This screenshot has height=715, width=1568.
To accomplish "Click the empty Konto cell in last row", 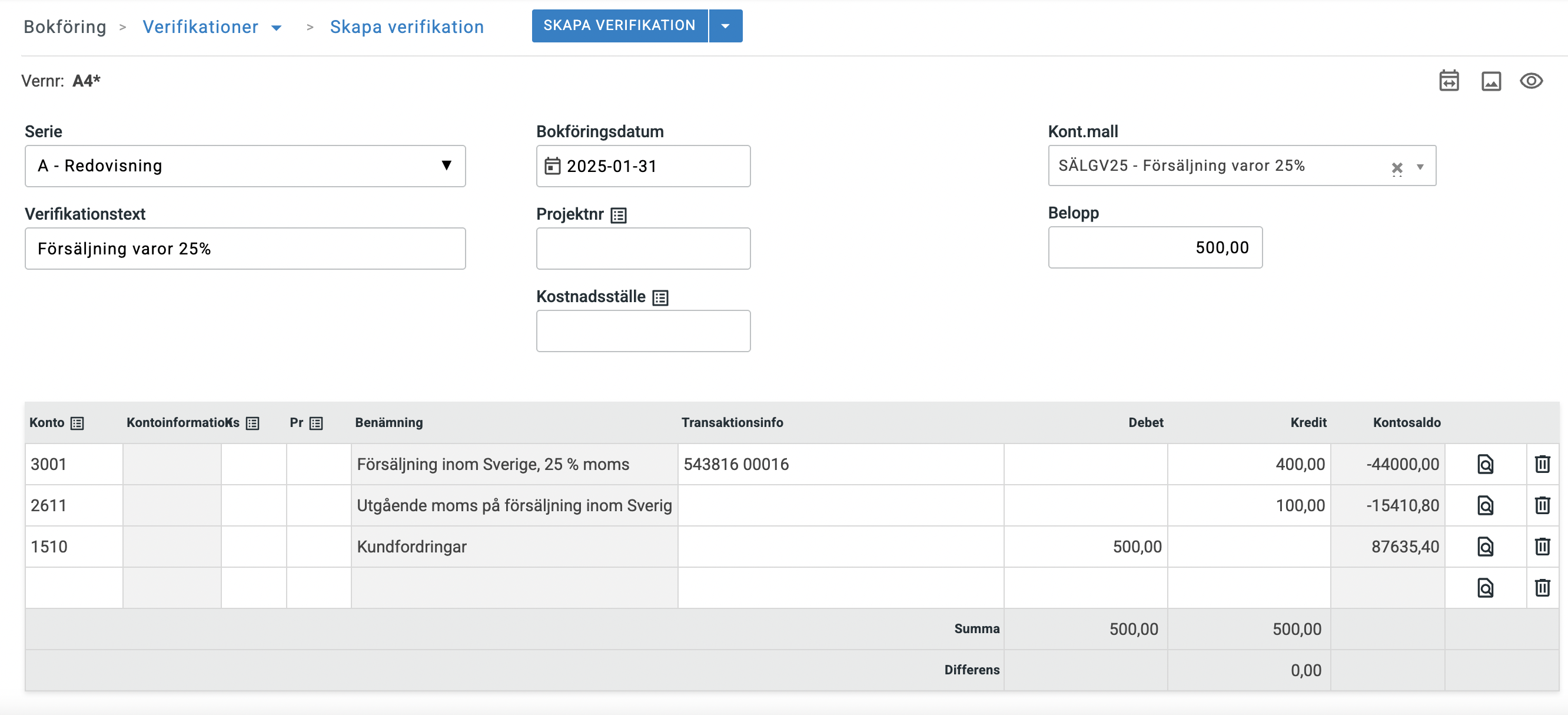I will tap(74, 588).
